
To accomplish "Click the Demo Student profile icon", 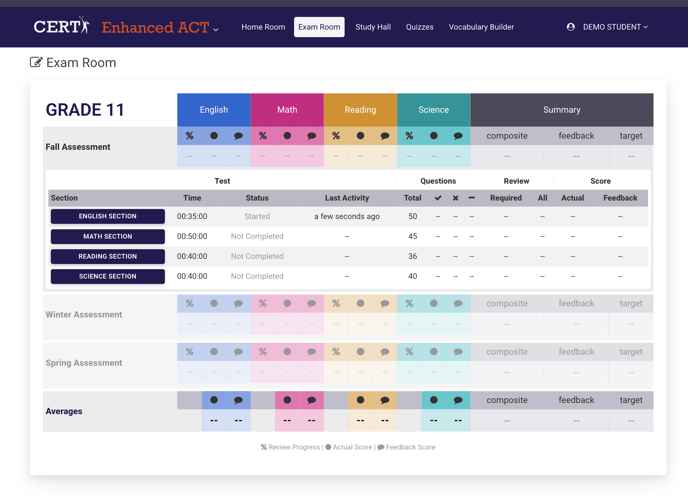I will click(x=571, y=27).
